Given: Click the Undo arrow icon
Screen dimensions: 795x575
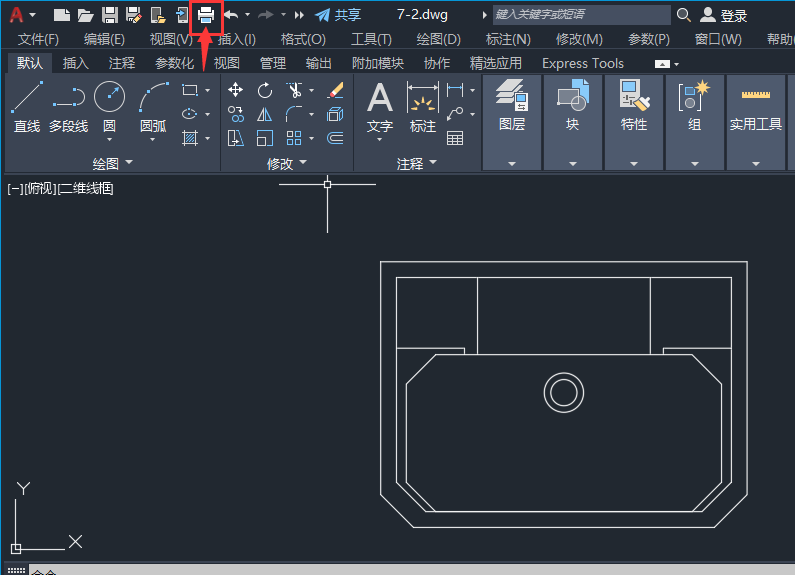Looking at the screenshot, I should [x=231, y=15].
